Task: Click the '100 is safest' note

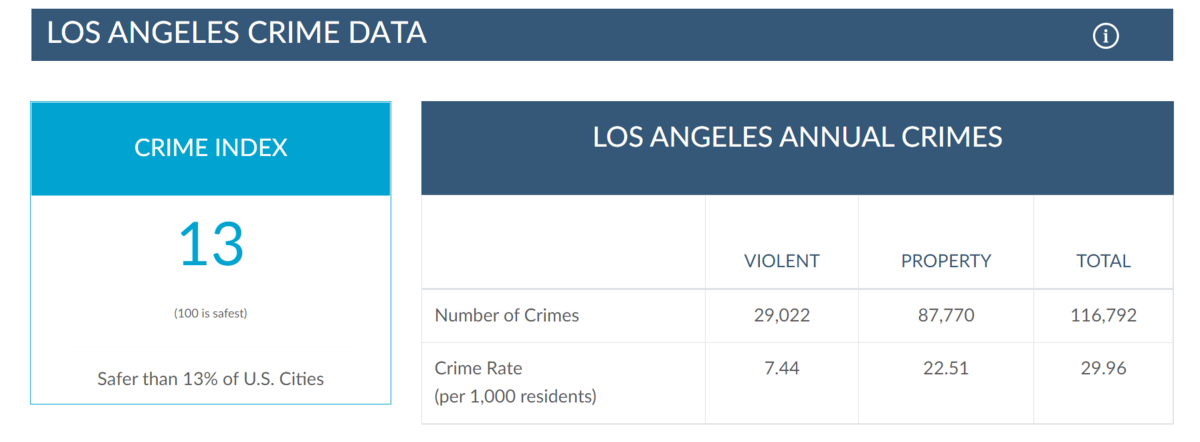Action: click(x=211, y=313)
